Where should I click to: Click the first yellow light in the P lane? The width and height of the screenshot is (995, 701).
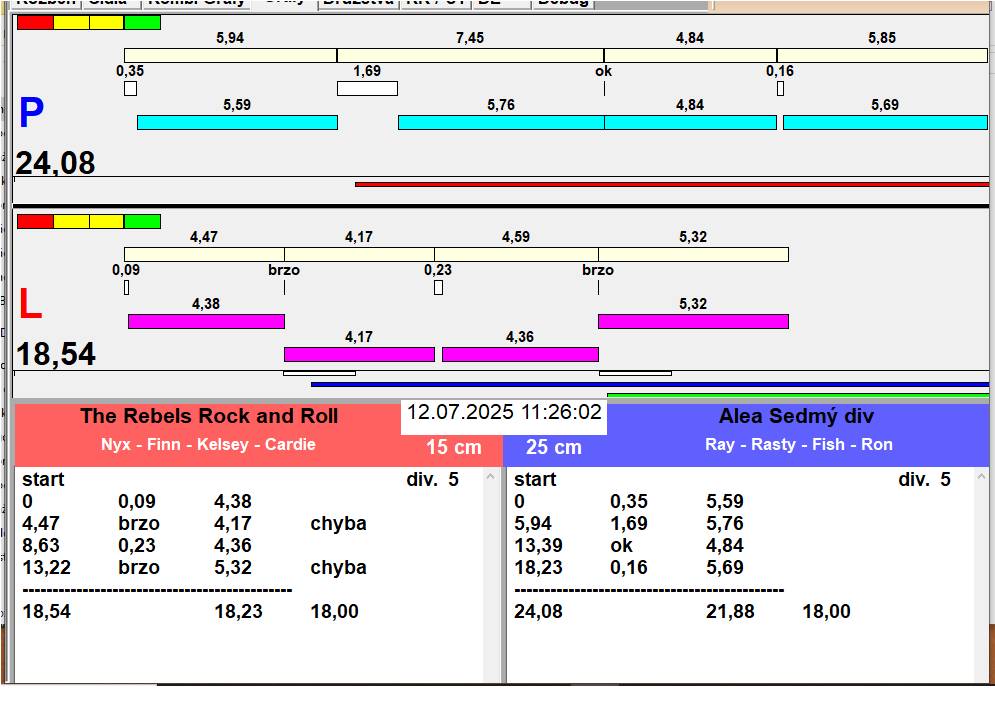pos(71,23)
